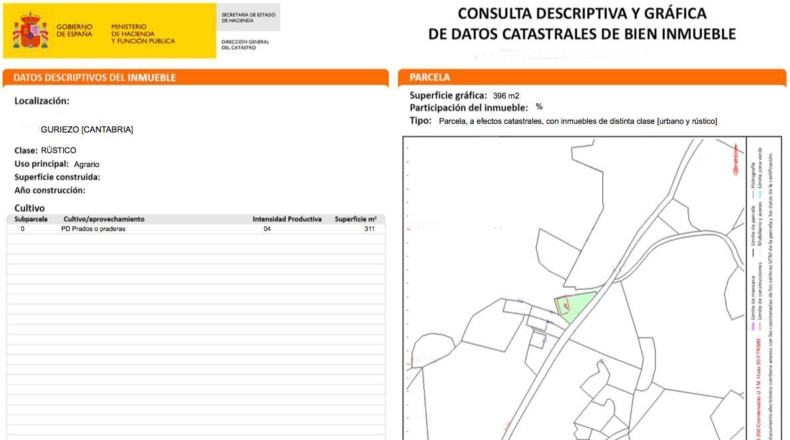The width and height of the screenshot is (790, 440).
Task: Click 'DIRECCIÓN GENERAL DEL CATASTRO' text
Action: [x=245, y=44]
